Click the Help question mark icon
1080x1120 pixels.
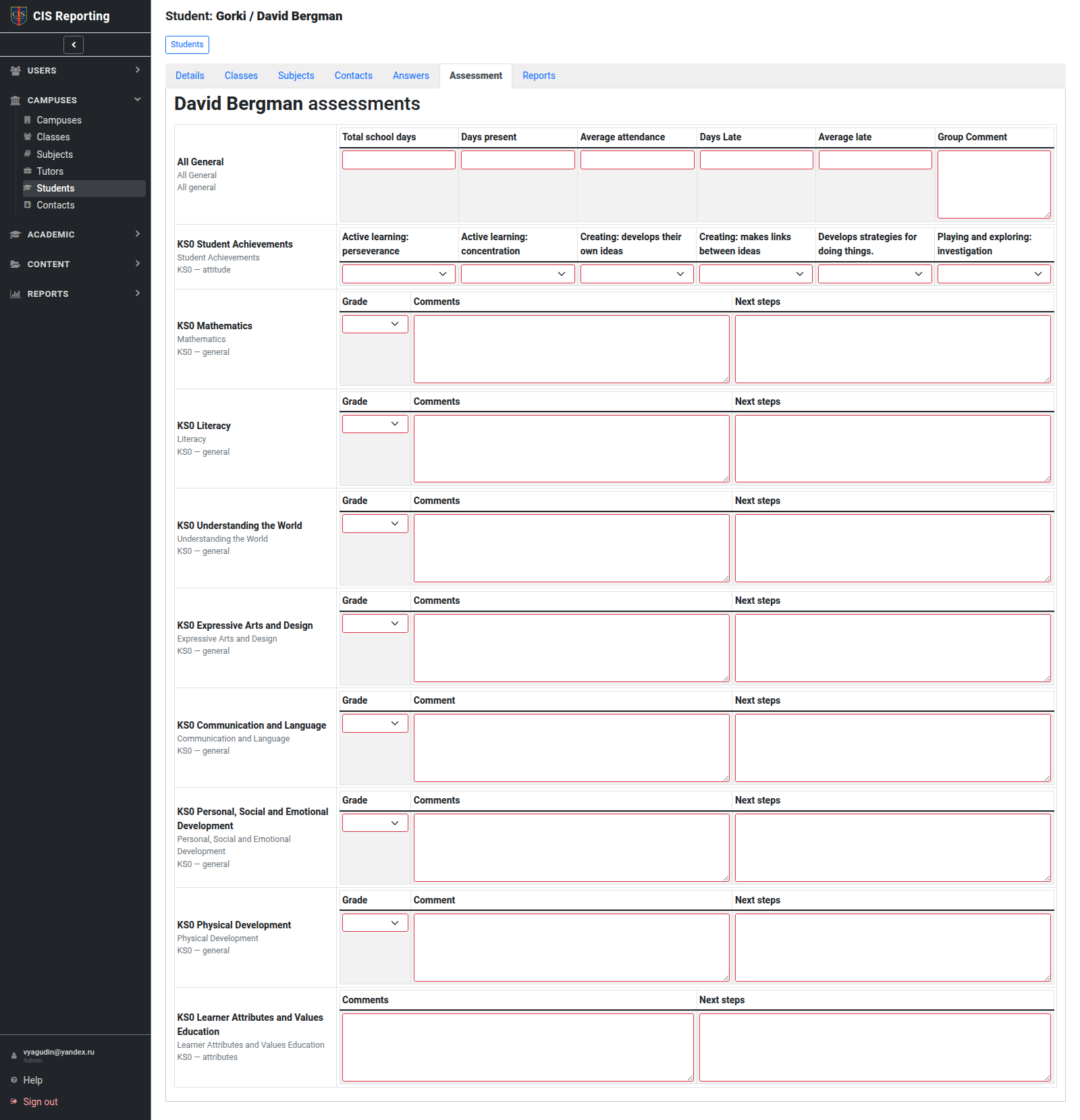click(14, 1080)
